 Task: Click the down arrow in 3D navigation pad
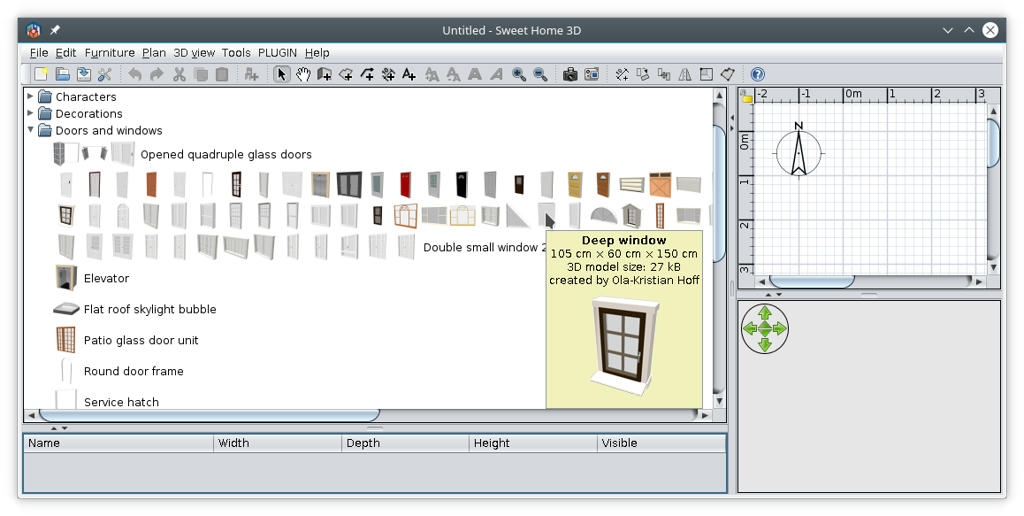pyautogui.click(x=765, y=344)
